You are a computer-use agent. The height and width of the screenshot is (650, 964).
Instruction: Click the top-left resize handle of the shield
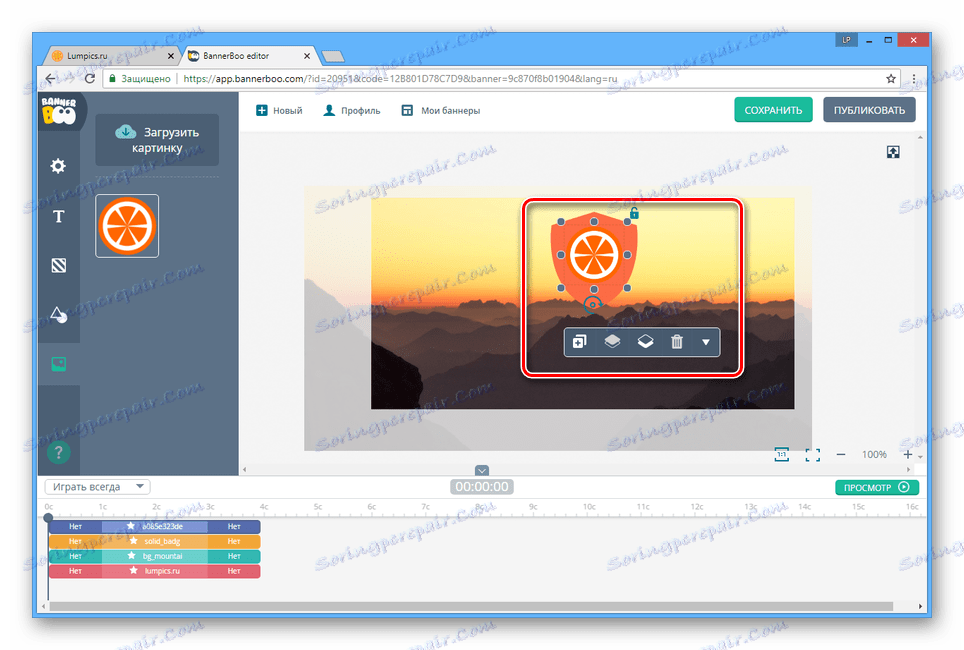point(561,222)
